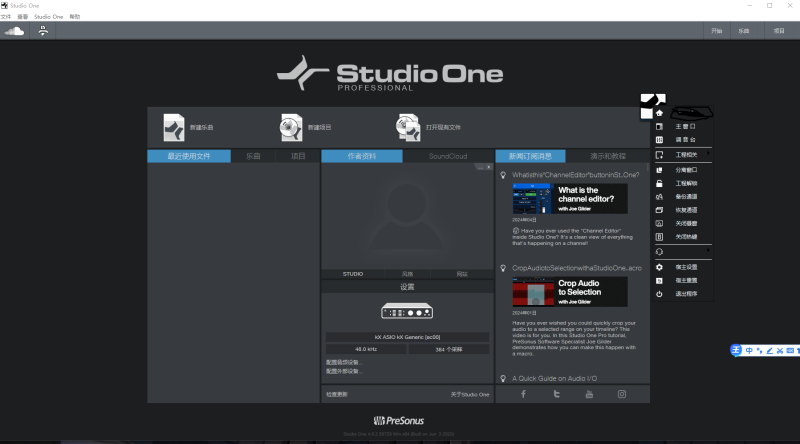
Task: Click the 设置 section header
Action: (x=407, y=287)
